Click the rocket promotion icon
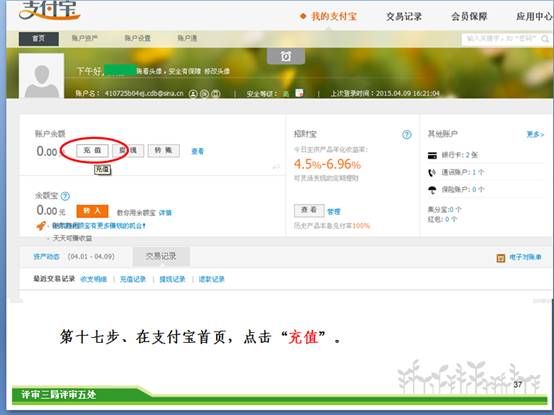Screen dimensions: 554x415 (41, 225)
